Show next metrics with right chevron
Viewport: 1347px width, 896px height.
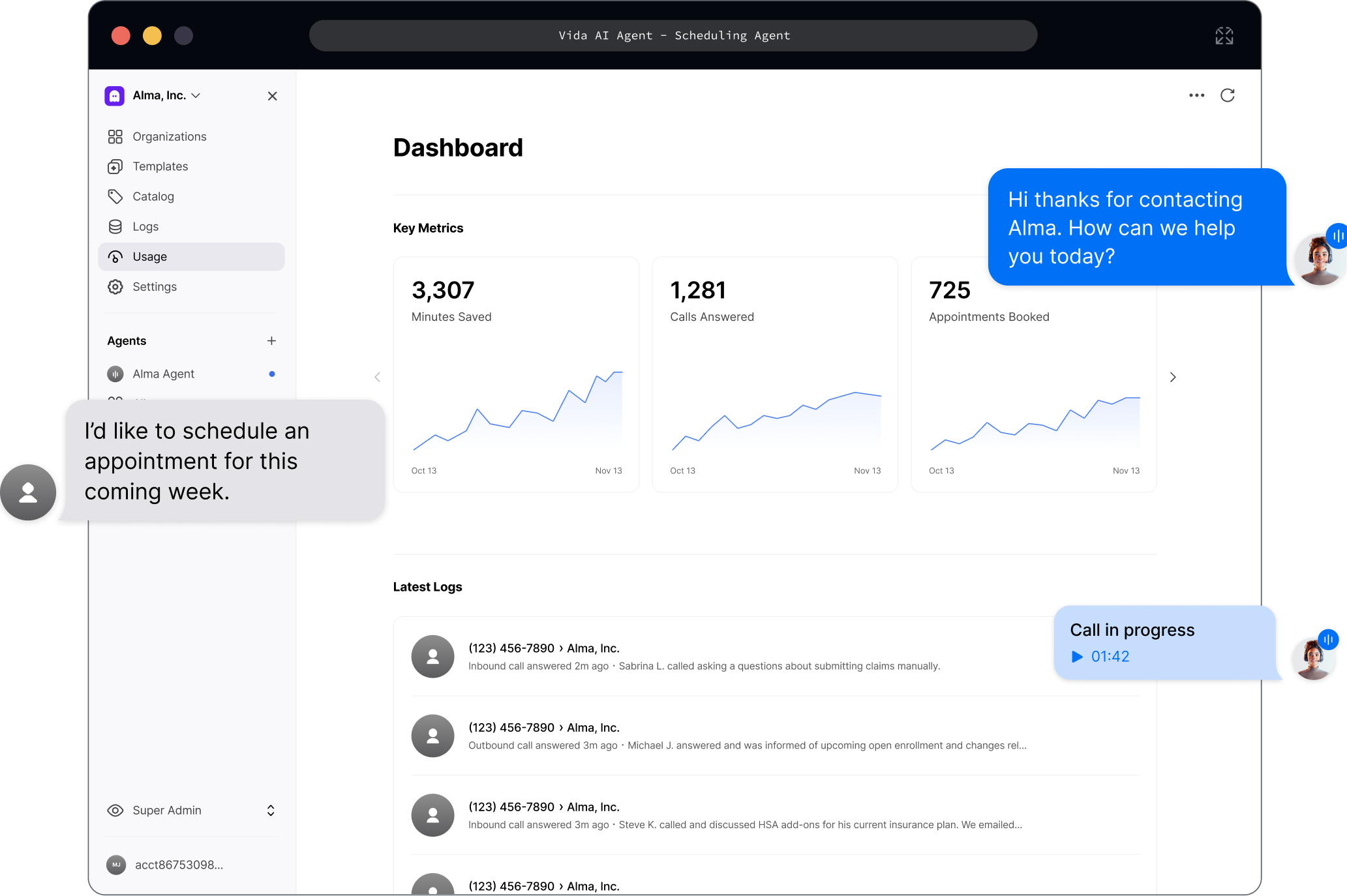pos(1172,377)
